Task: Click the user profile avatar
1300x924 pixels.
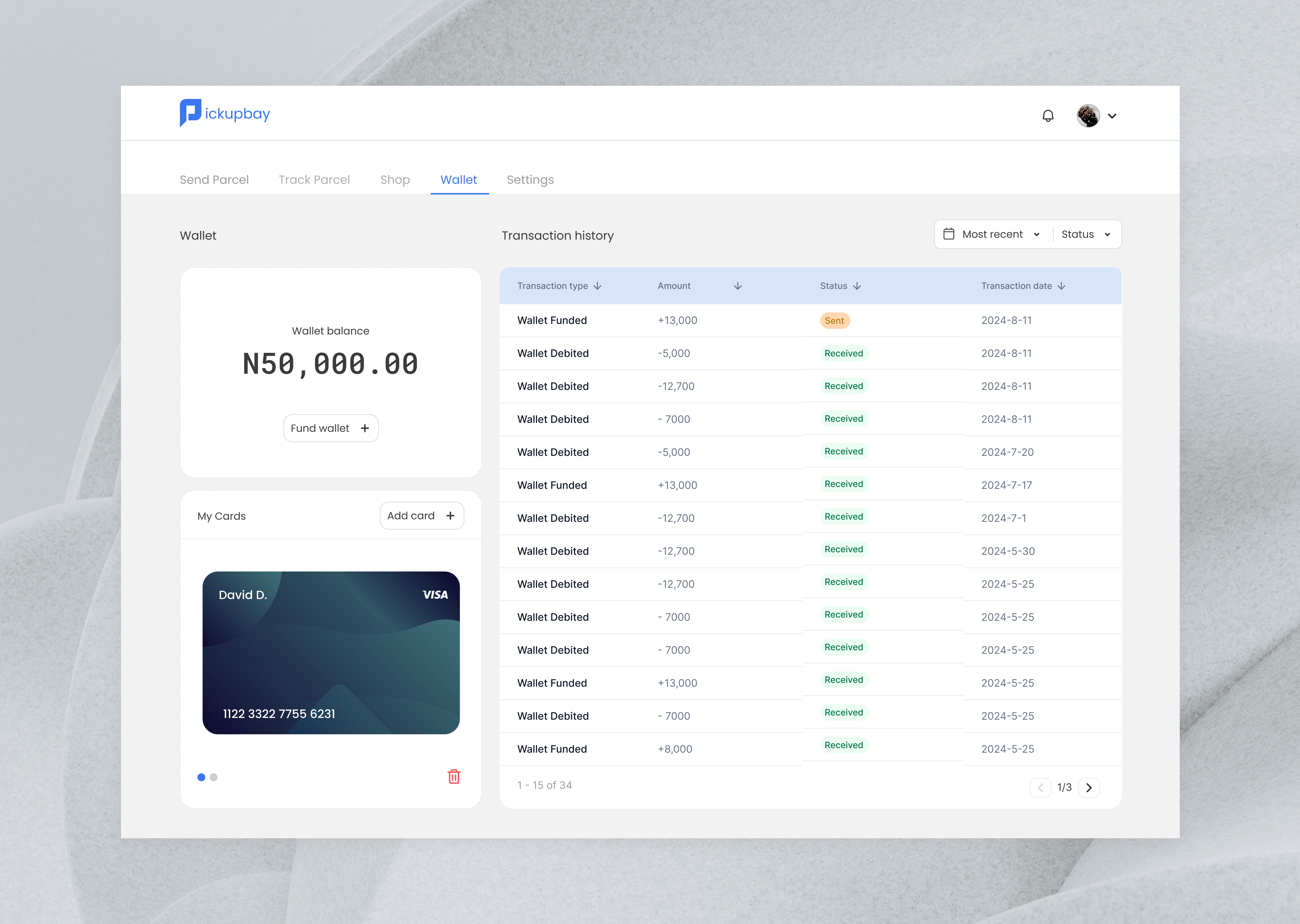Action: tap(1088, 116)
